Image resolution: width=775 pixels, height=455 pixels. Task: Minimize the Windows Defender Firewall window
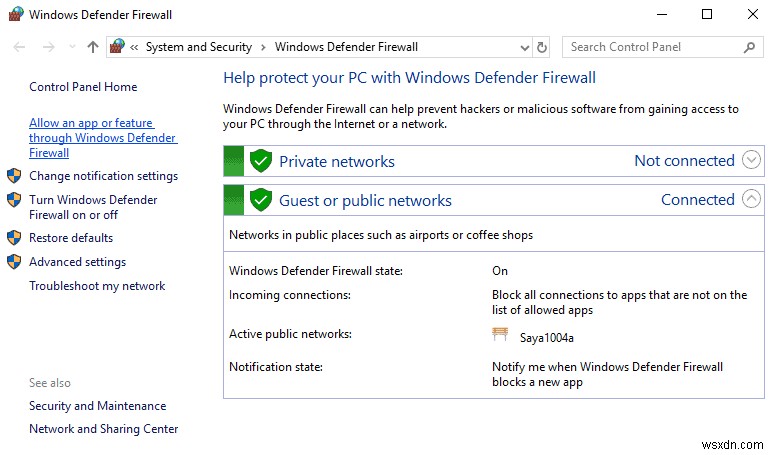point(661,14)
